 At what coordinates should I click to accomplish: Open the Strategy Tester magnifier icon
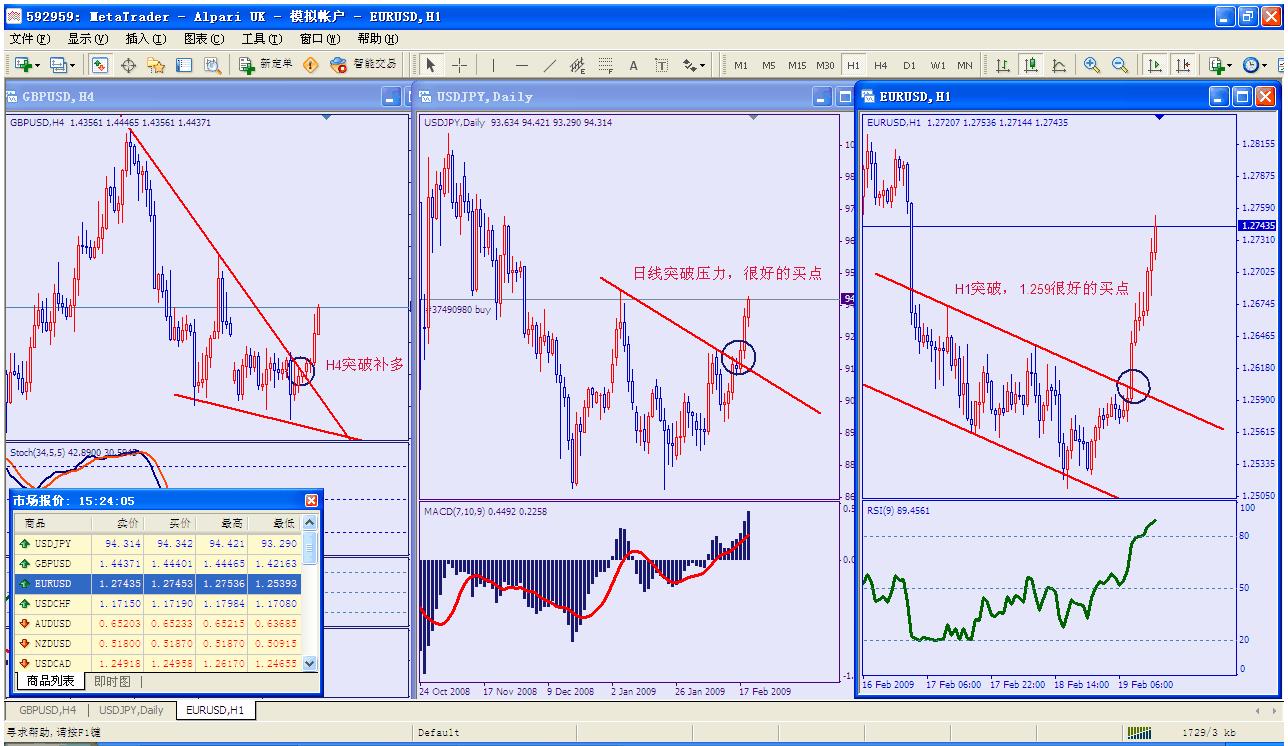[x=212, y=65]
